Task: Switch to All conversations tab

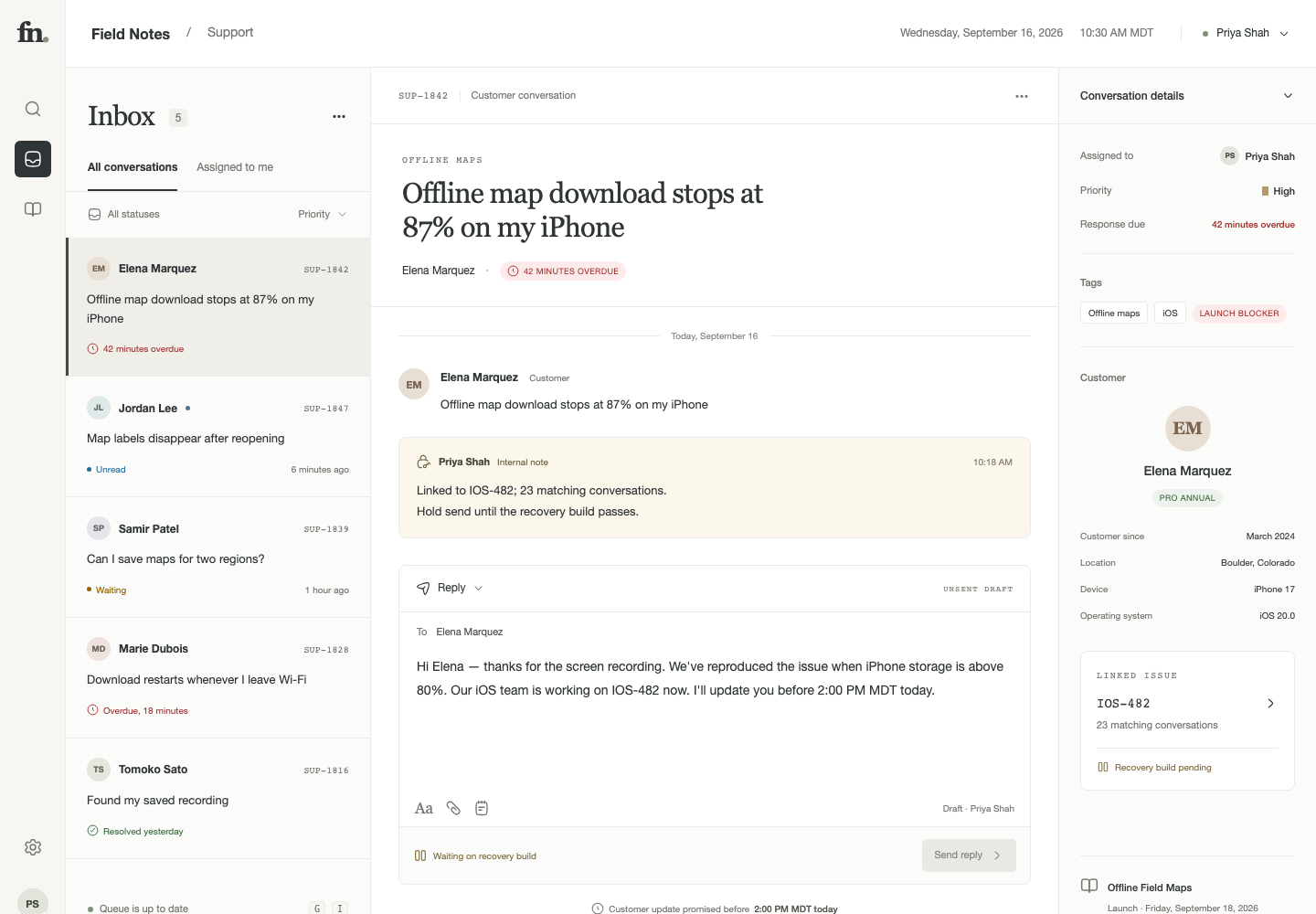Action: 133,167
